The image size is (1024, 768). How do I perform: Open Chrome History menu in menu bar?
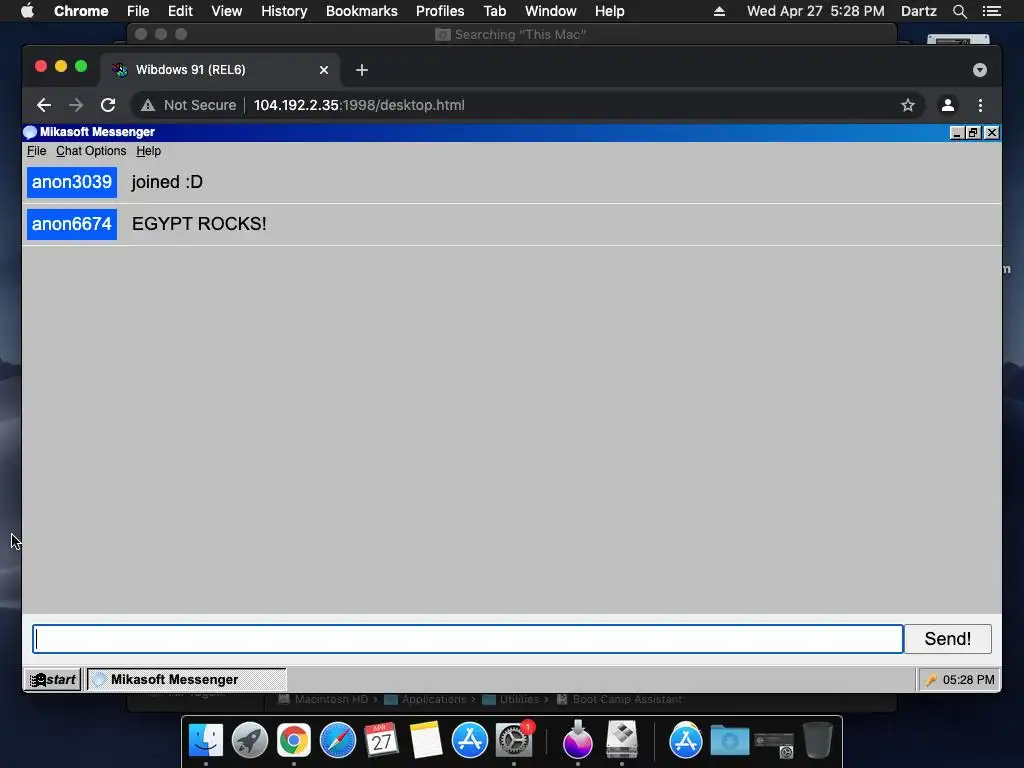284,11
